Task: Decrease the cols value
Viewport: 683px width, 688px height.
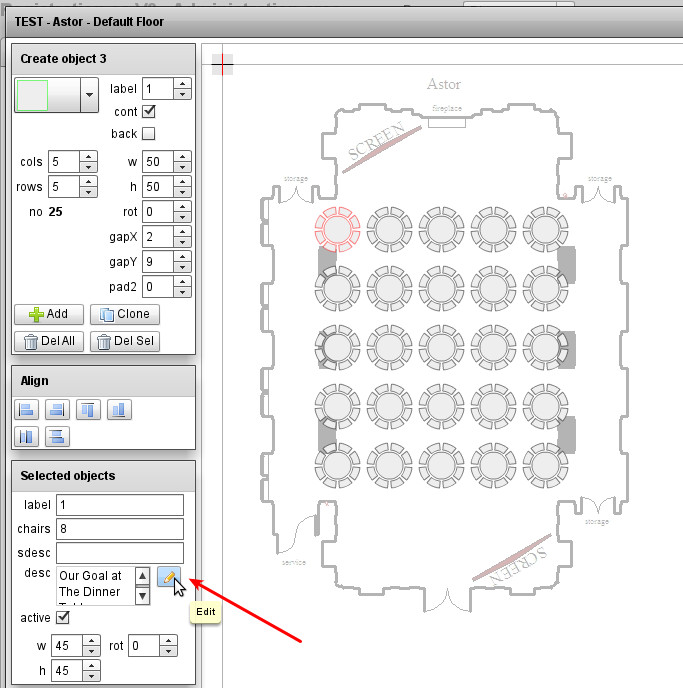Action: click(89, 167)
